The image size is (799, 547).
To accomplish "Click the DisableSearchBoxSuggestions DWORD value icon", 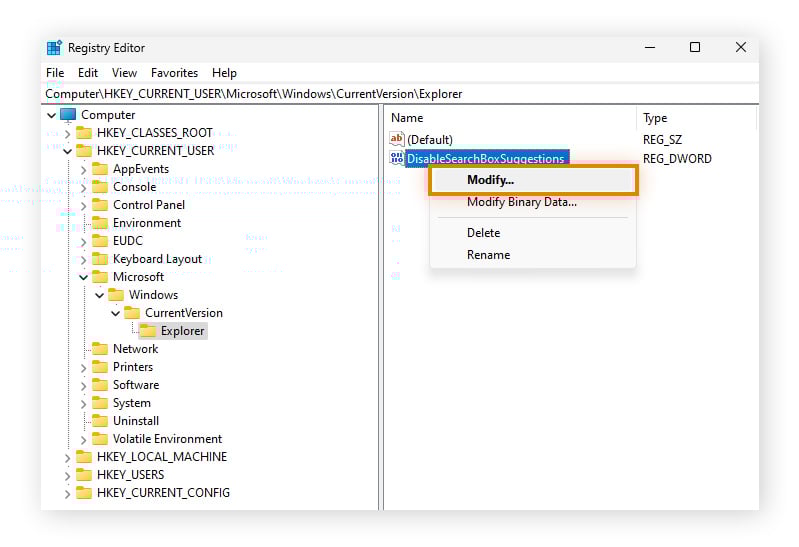I will tap(396, 158).
